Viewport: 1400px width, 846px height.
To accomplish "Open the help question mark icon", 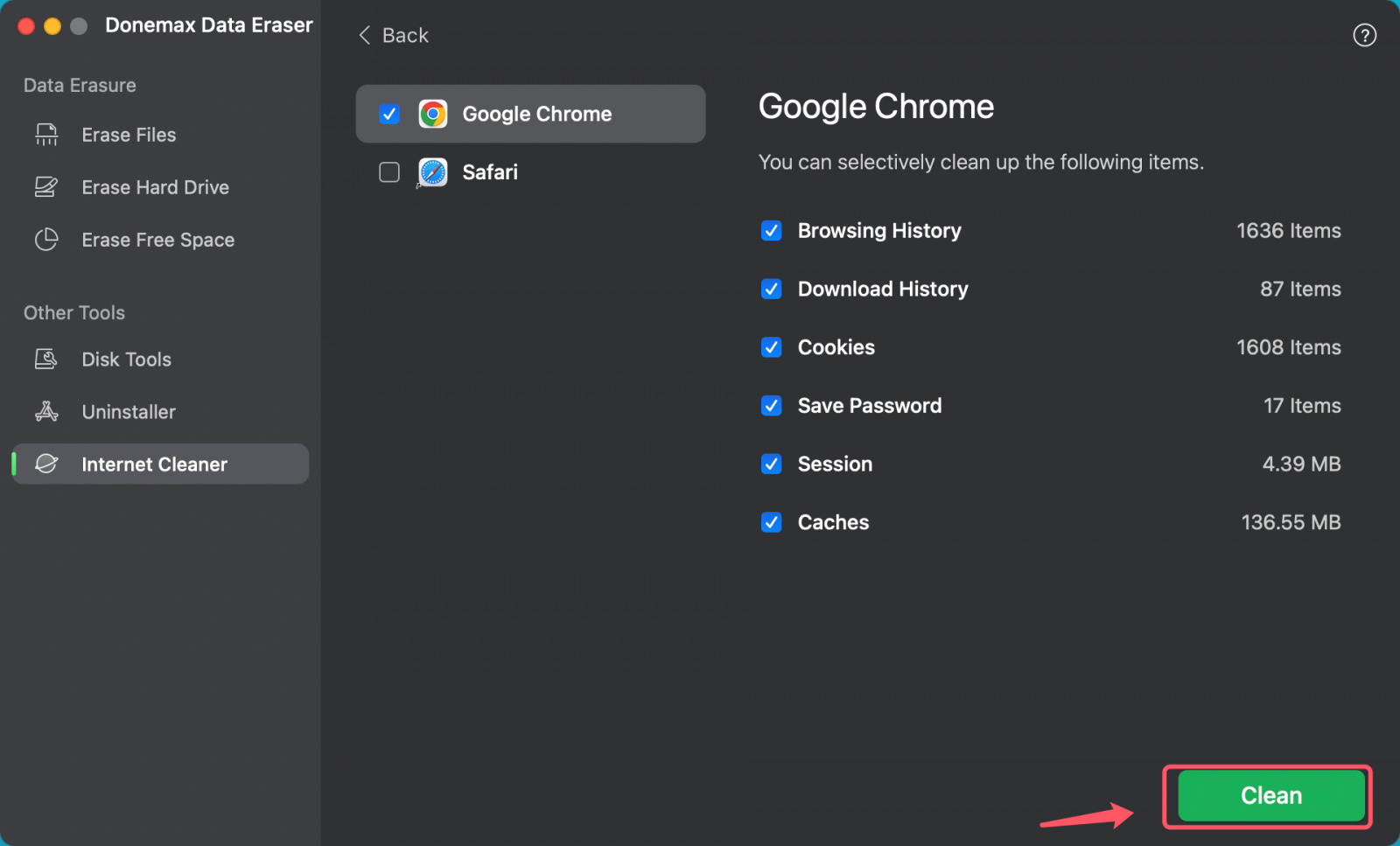I will 1364,35.
